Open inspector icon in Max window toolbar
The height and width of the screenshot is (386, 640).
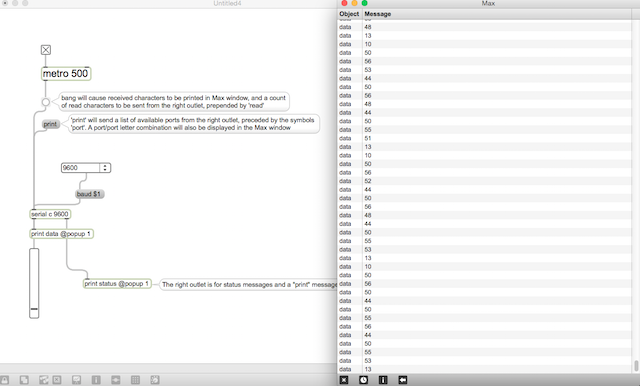click(383, 380)
